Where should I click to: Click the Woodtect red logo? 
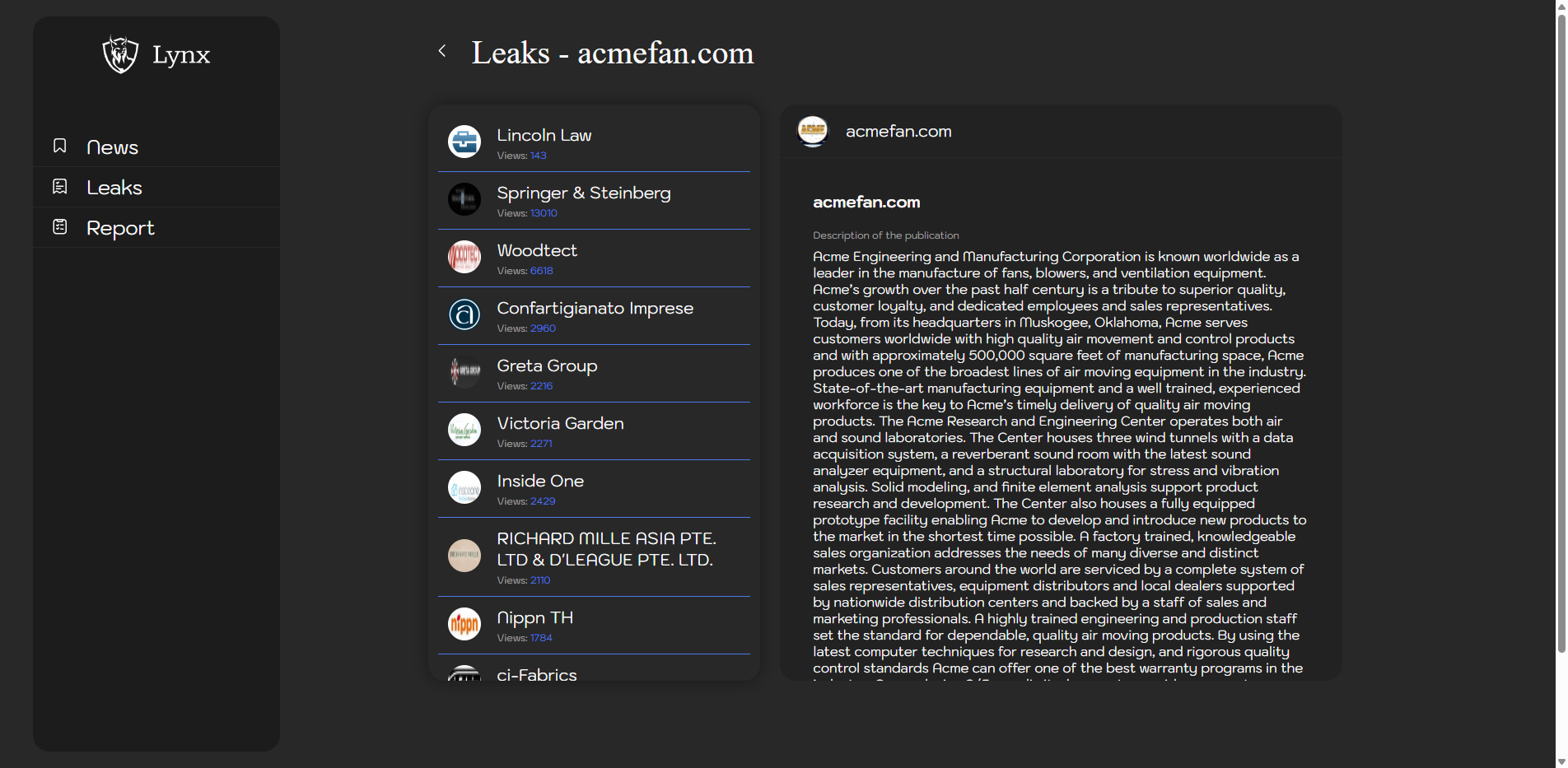pyautogui.click(x=464, y=257)
